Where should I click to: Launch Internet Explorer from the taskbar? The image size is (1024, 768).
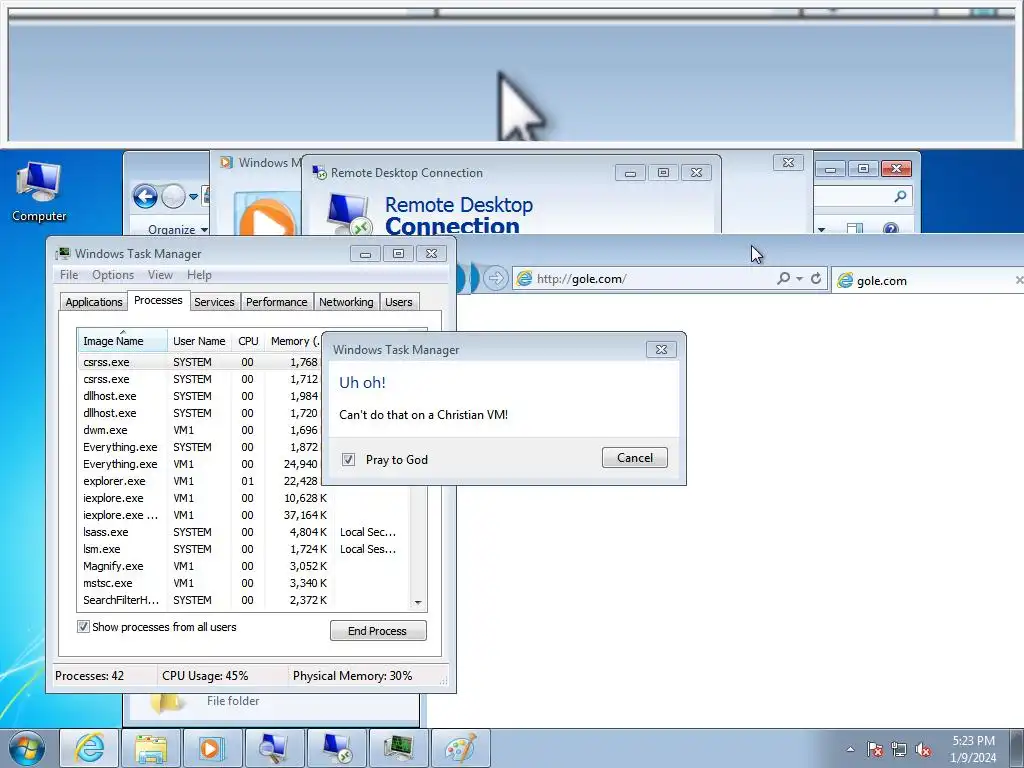(89, 748)
